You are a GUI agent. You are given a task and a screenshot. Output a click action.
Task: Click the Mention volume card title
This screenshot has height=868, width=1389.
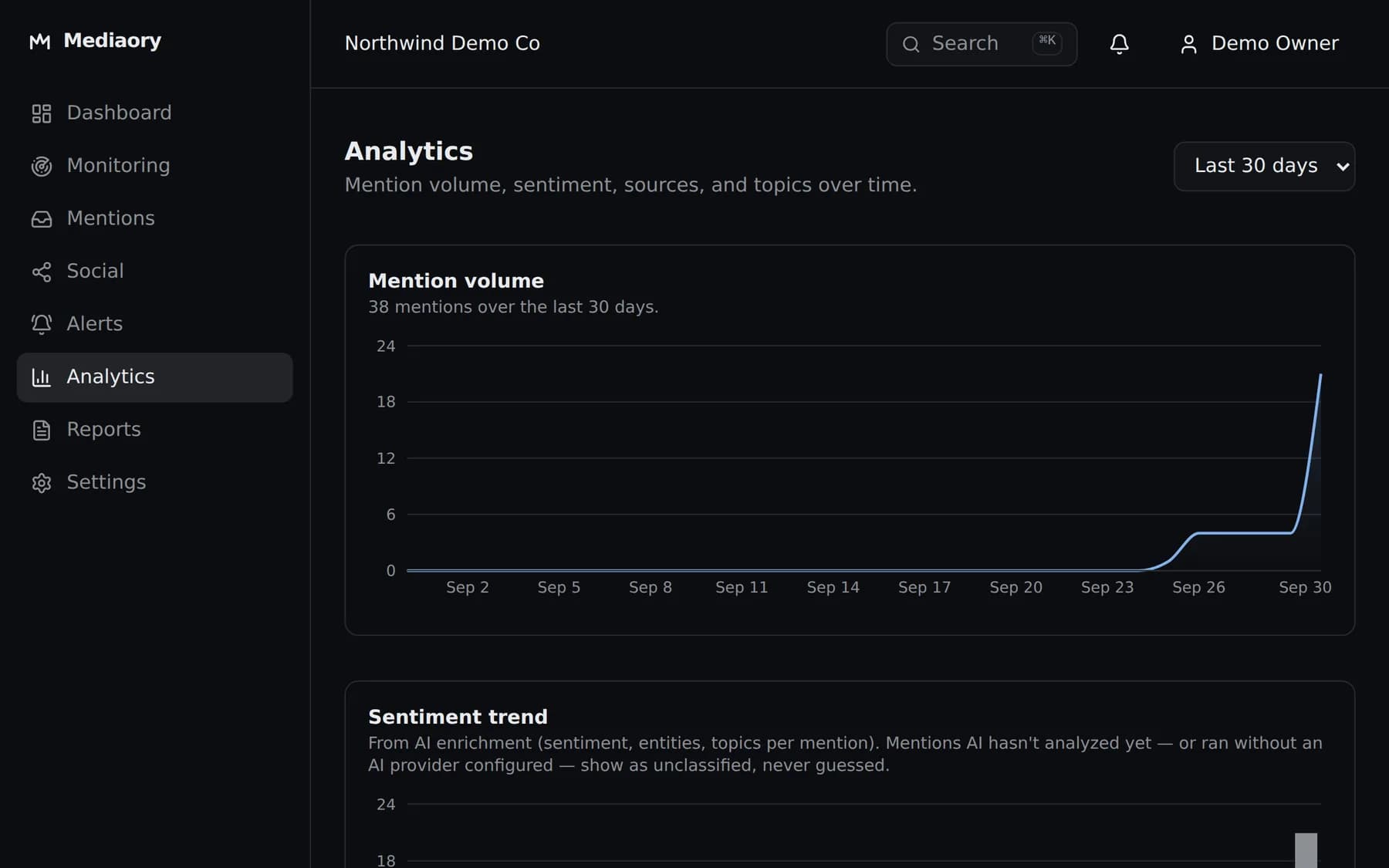pos(456,281)
